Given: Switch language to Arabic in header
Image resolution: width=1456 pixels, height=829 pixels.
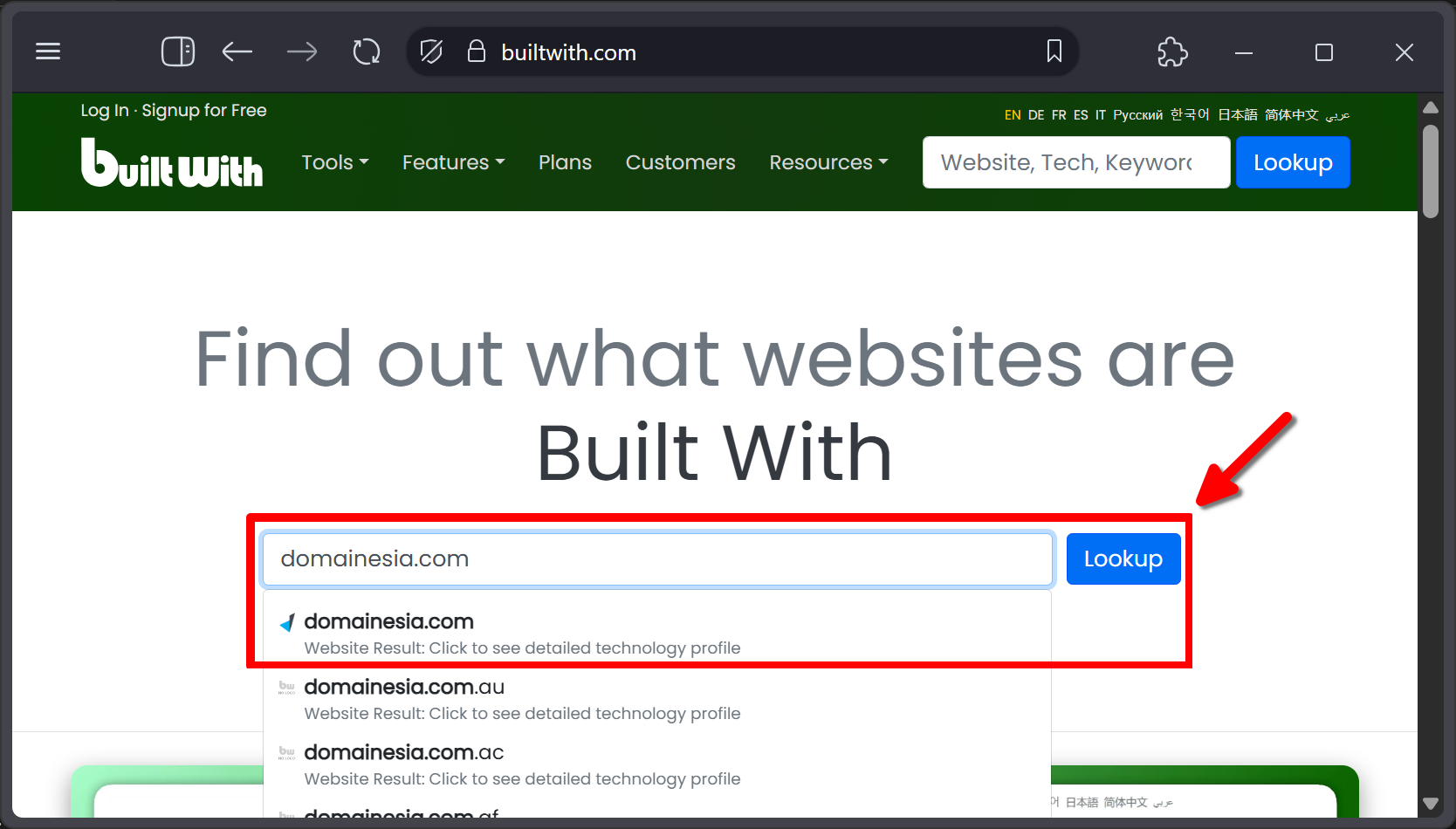Looking at the screenshot, I should click(1337, 115).
